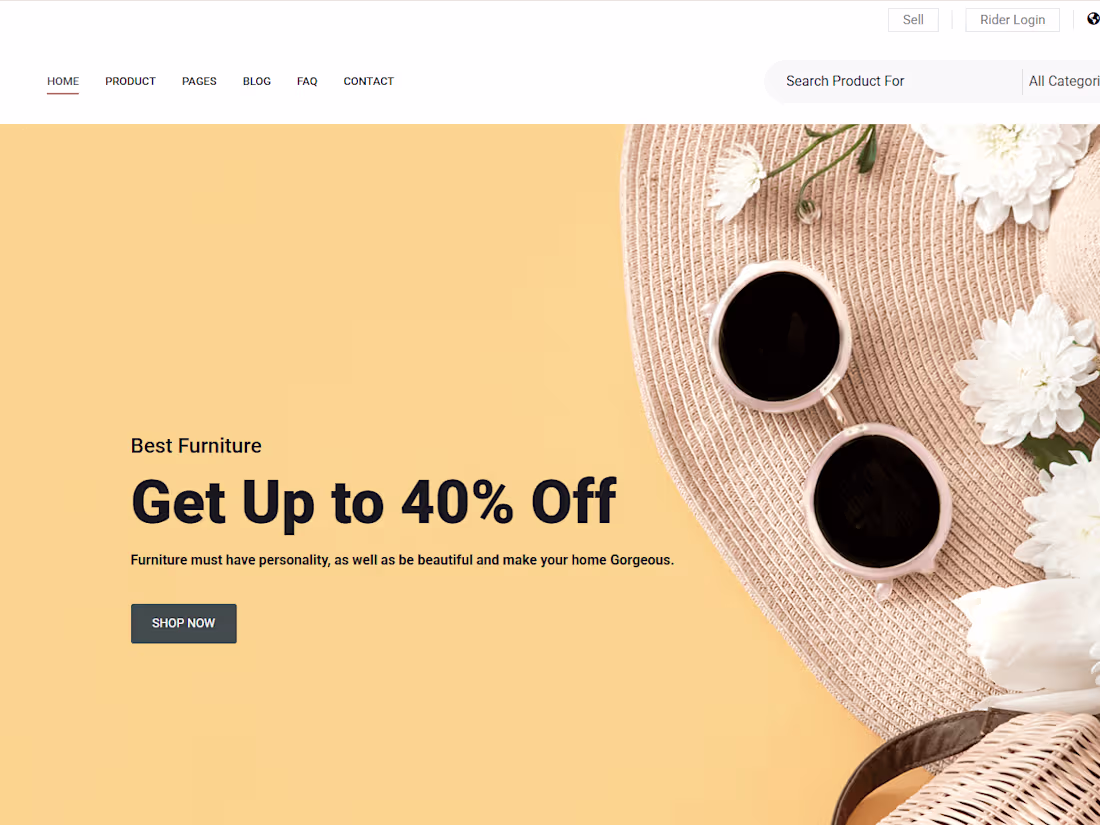Viewport: 1100px width, 825px height.
Task: Click the Best Furniture subtitle text
Action: click(196, 445)
